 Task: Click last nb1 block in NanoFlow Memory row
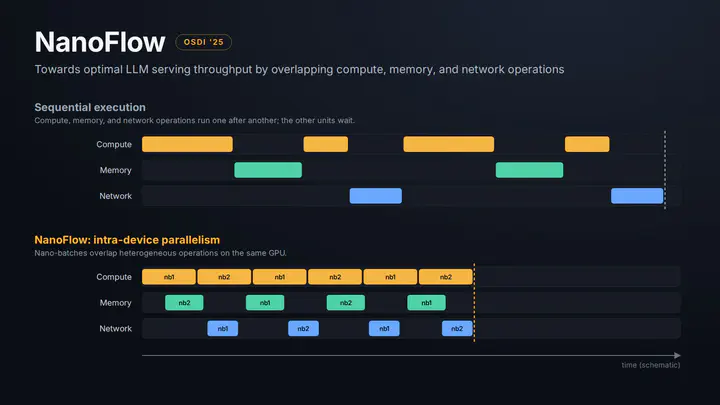click(x=427, y=303)
